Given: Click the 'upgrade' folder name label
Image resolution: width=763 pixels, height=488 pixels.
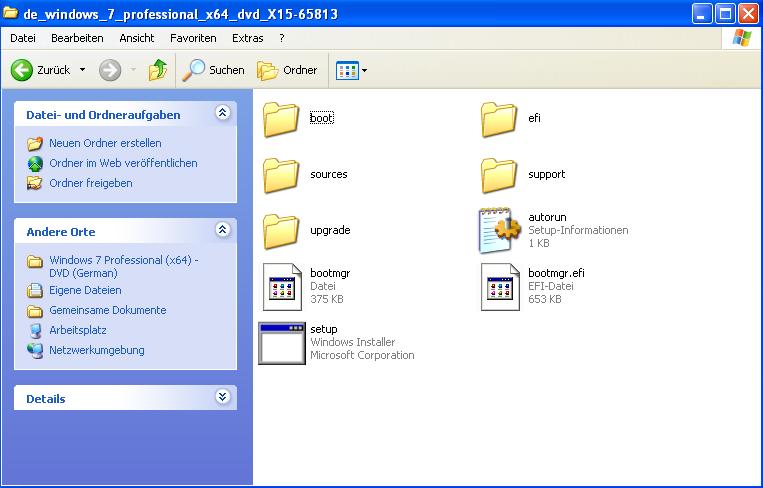Looking at the screenshot, I should pos(330,230).
